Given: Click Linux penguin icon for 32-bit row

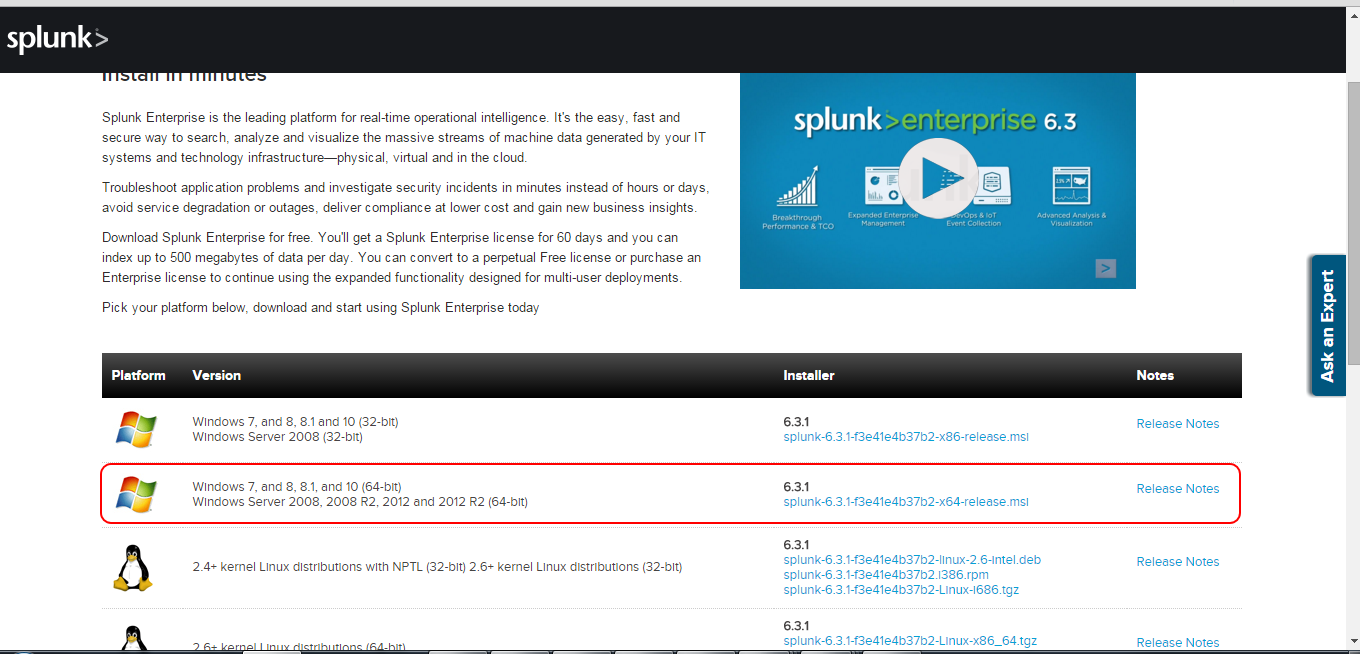Looking at the screenshot, I should [x=133, y=568].
